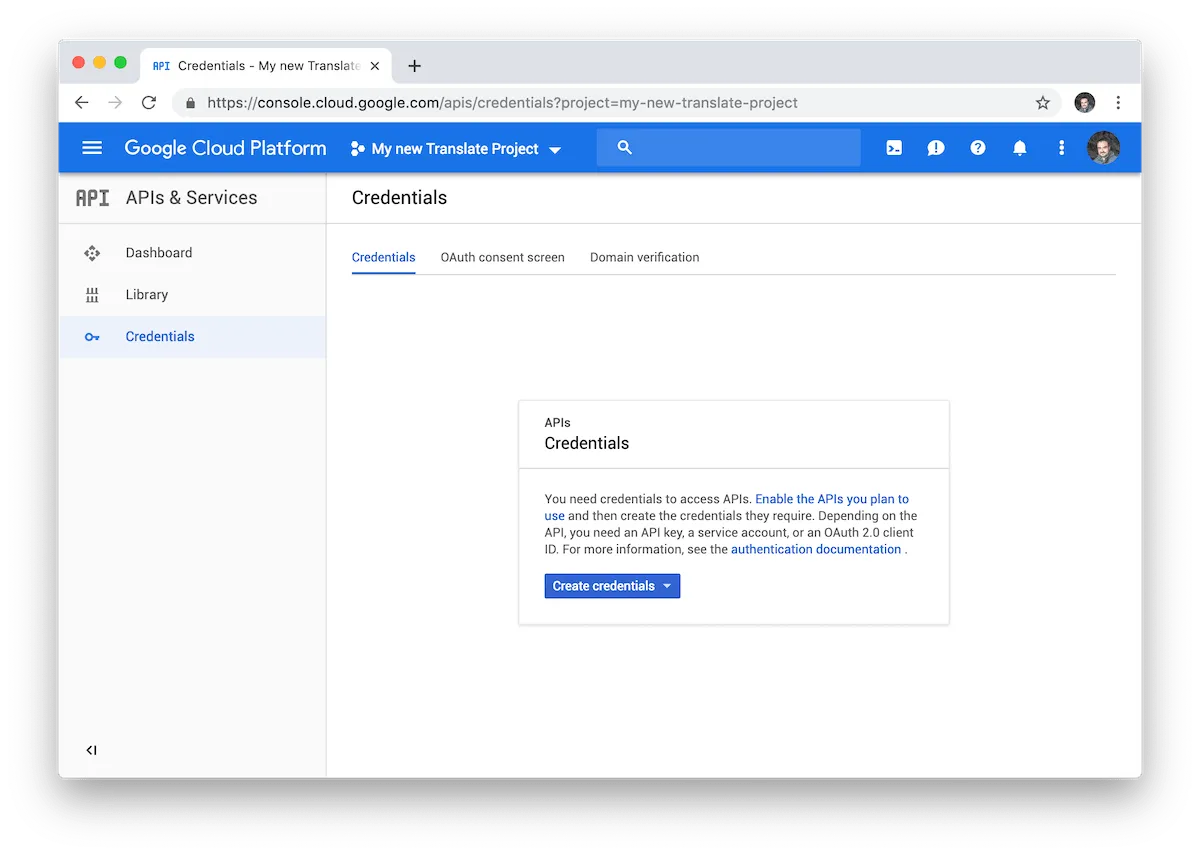Click the APIs & Services heading
This screenshot has width=1200, height=855.
[191, 198]
